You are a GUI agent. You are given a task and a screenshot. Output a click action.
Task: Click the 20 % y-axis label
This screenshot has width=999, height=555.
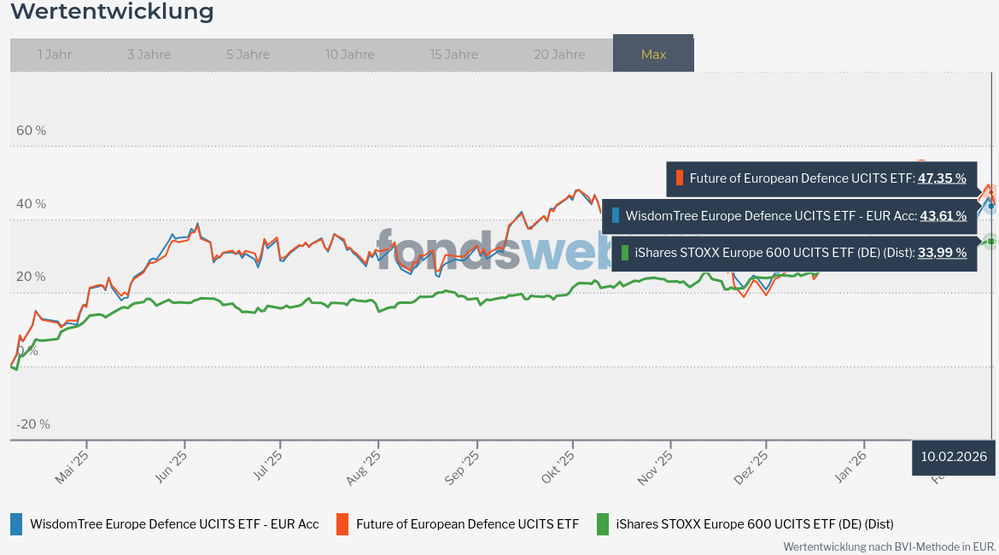tap(31, 277)
